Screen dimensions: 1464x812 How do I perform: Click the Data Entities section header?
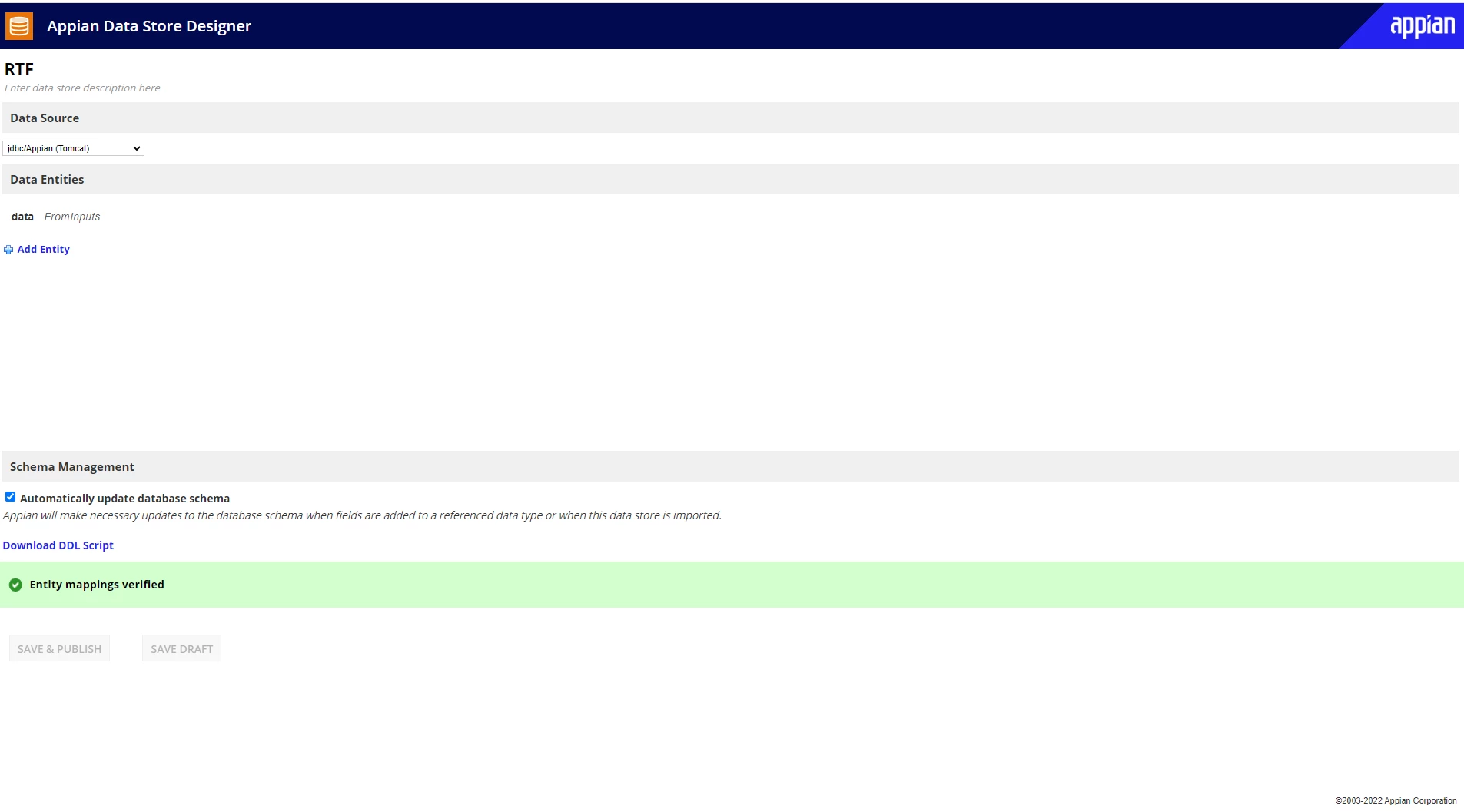pos(730,179)
